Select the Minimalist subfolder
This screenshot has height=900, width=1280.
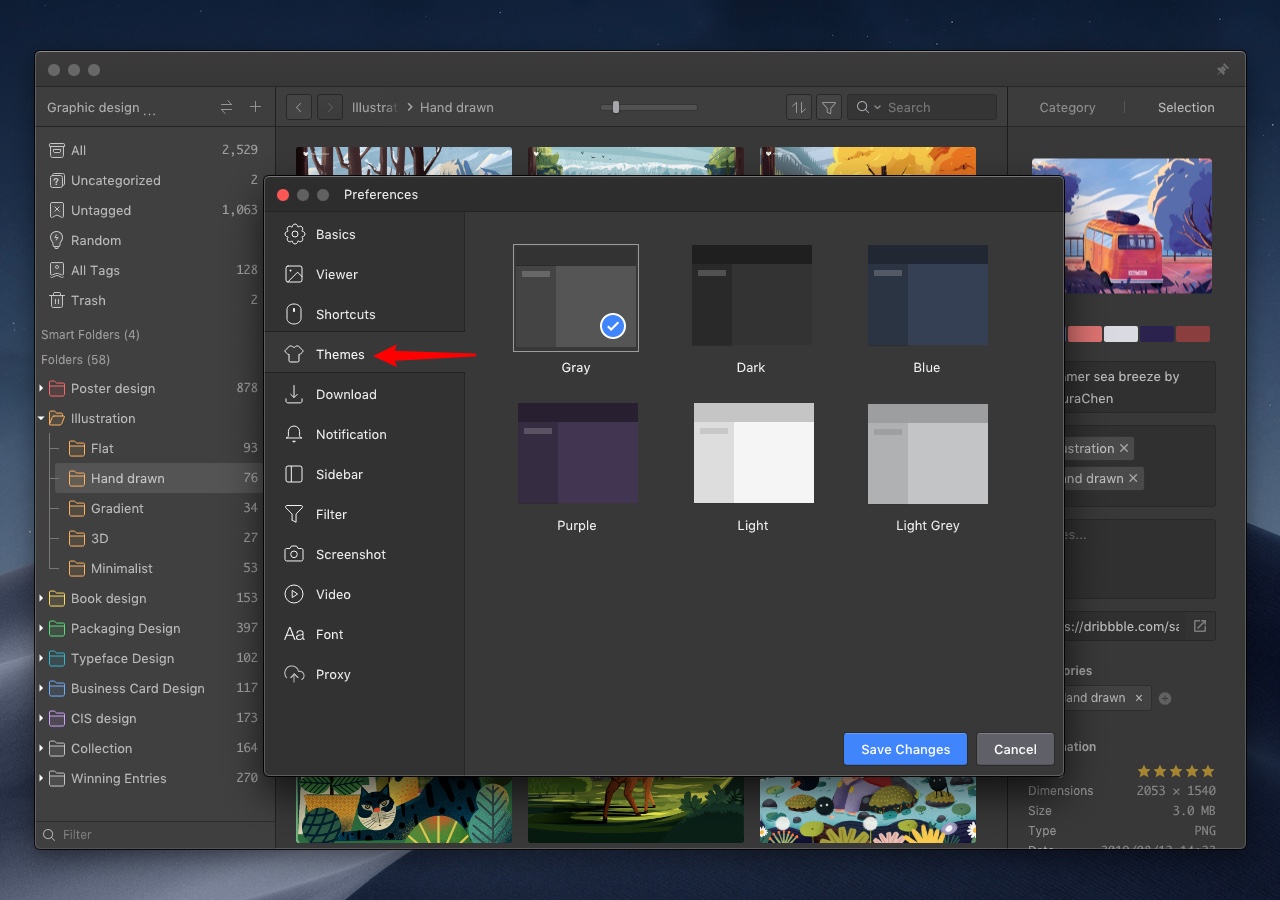tap(159, 568)
